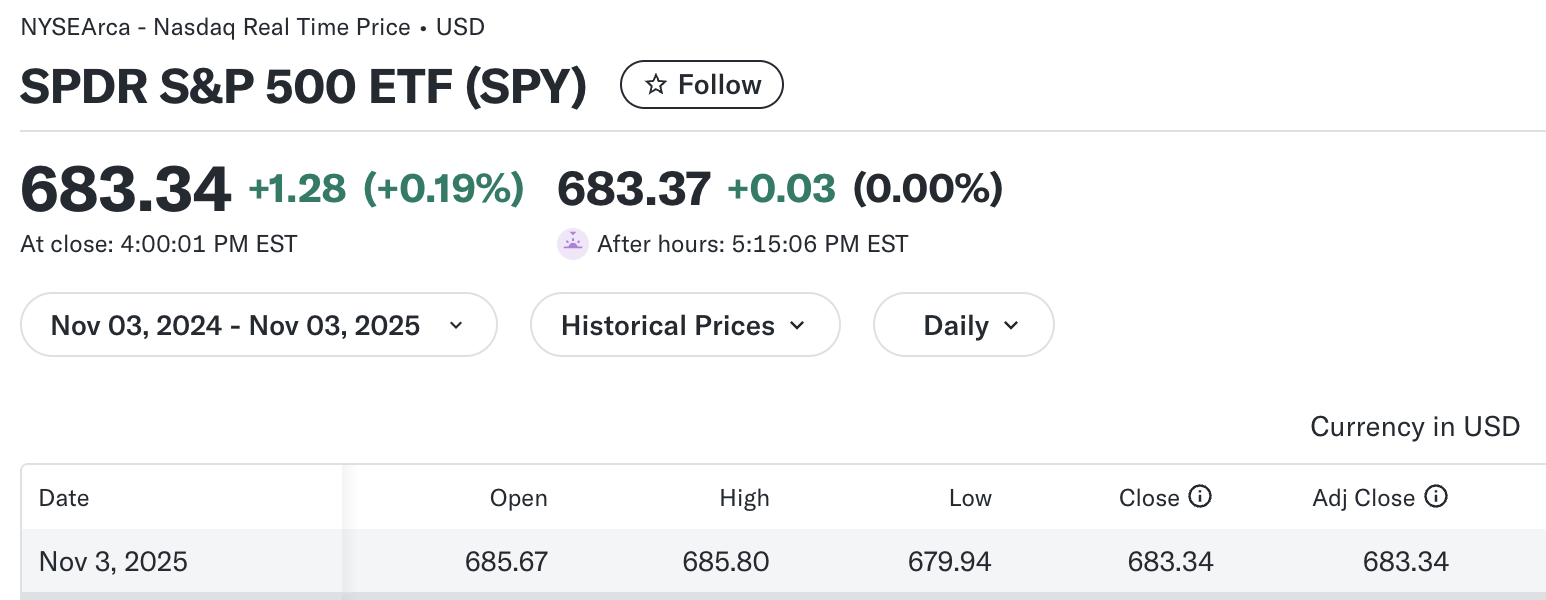Click the Currency in USD label

pyautogui.click(x=1414, y=427)
